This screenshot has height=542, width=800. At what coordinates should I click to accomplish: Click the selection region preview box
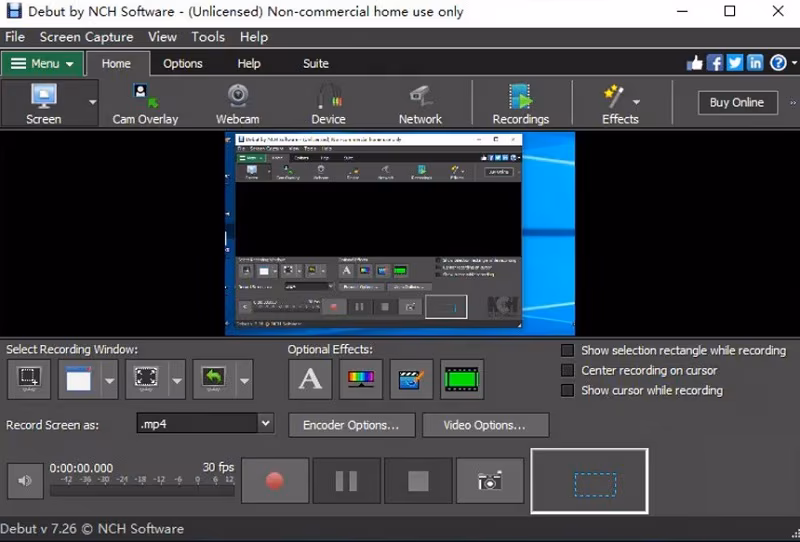590,481
